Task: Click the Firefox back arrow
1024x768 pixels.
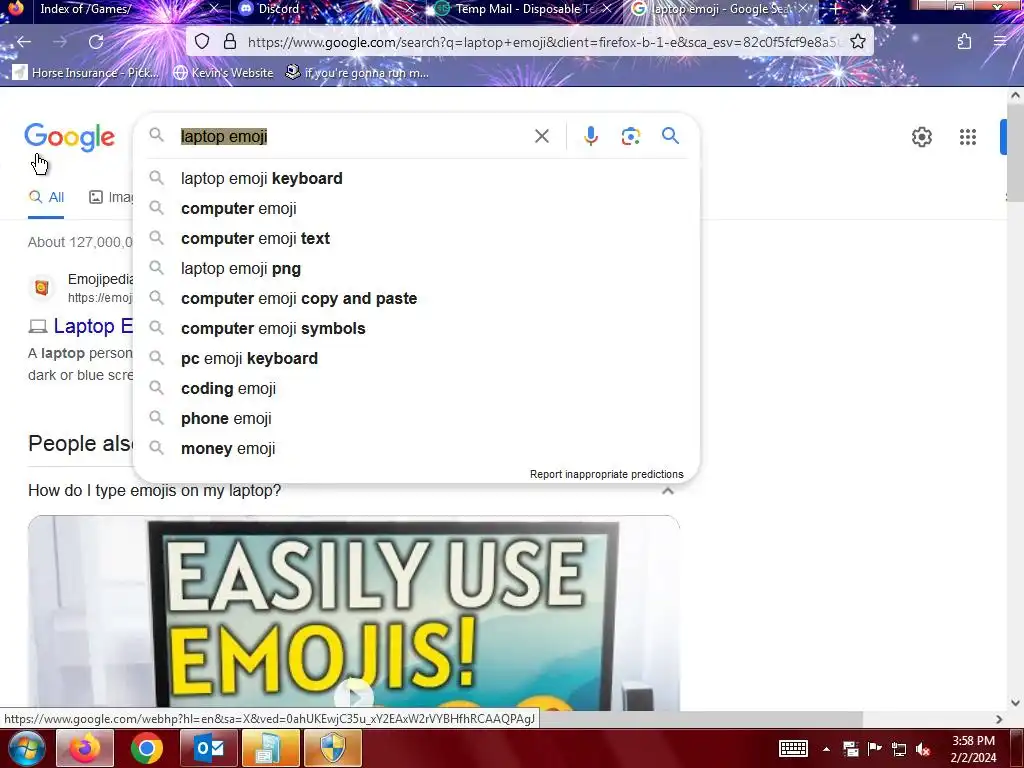Action: tap(24, 42)
